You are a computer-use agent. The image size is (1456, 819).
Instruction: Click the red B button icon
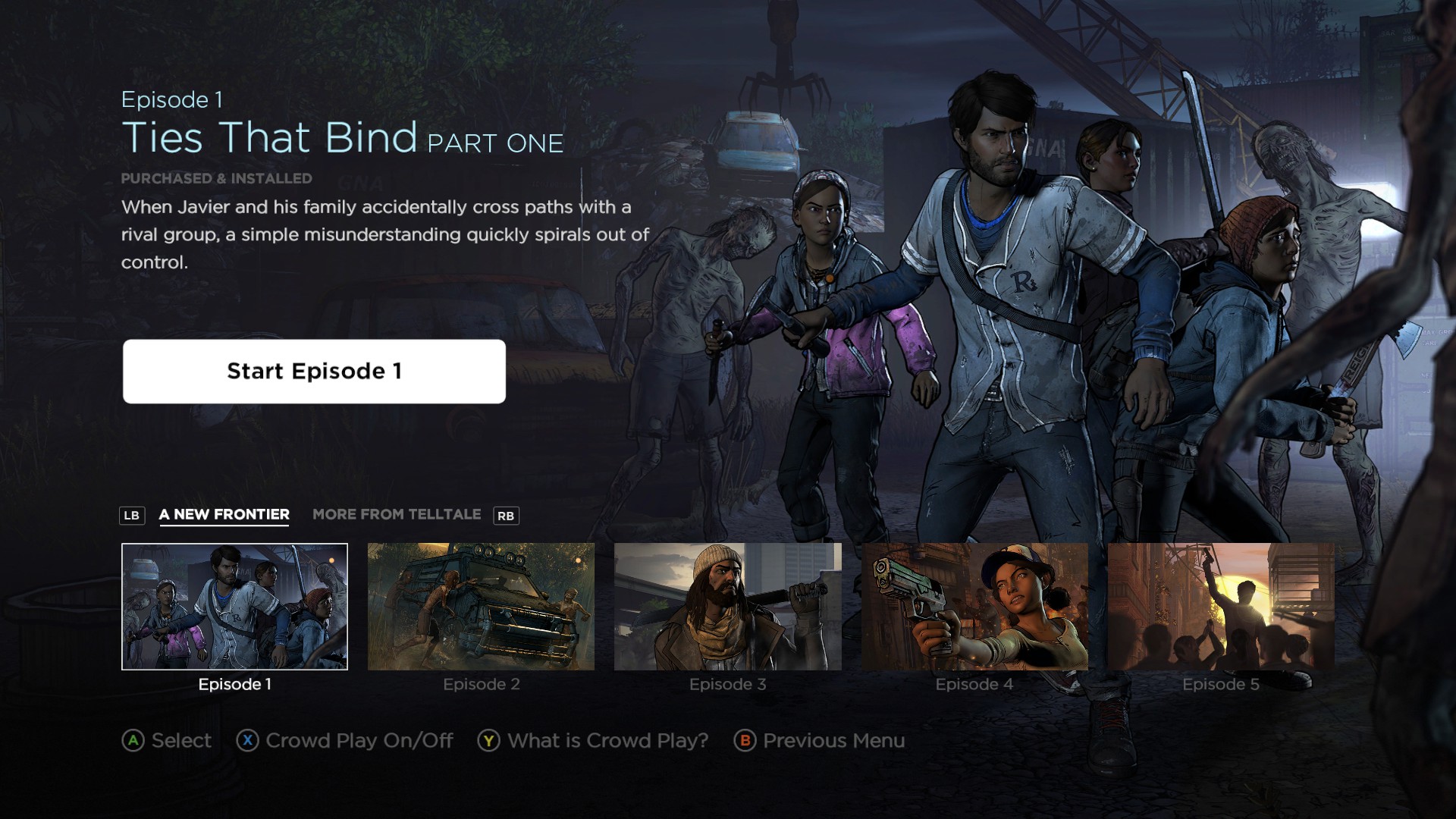pos(745,740)
